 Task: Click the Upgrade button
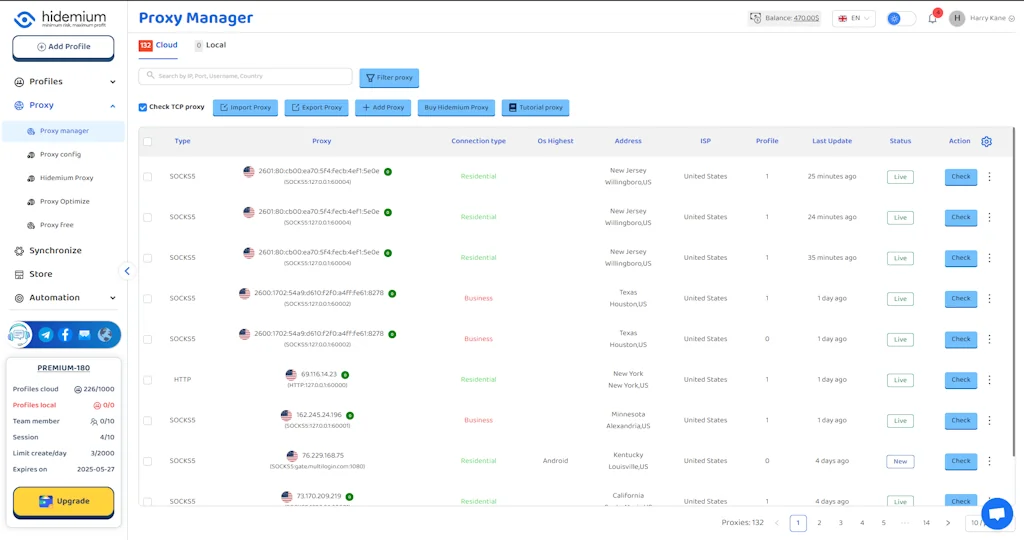click(63, 501)
